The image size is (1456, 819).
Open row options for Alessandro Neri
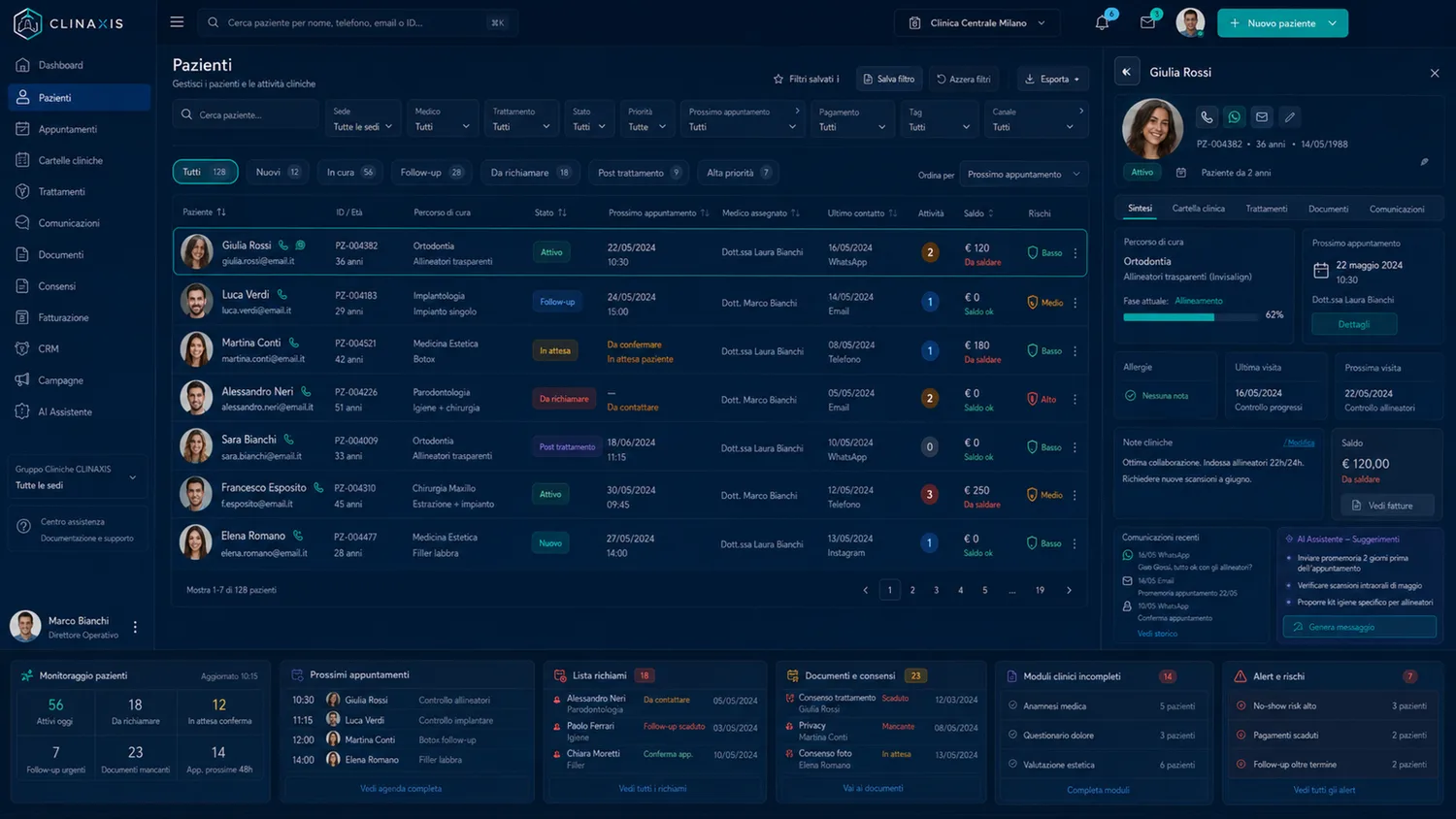[x=1075, y=399]
